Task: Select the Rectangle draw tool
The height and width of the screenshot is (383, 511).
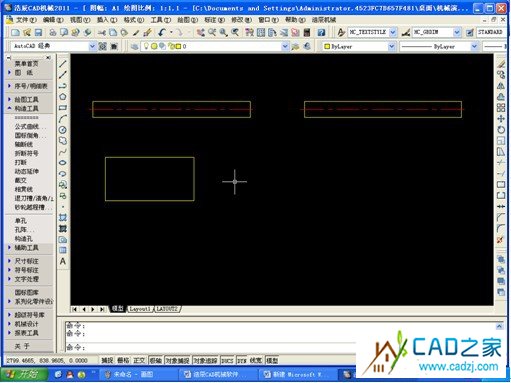Action: tap(63, 108)
